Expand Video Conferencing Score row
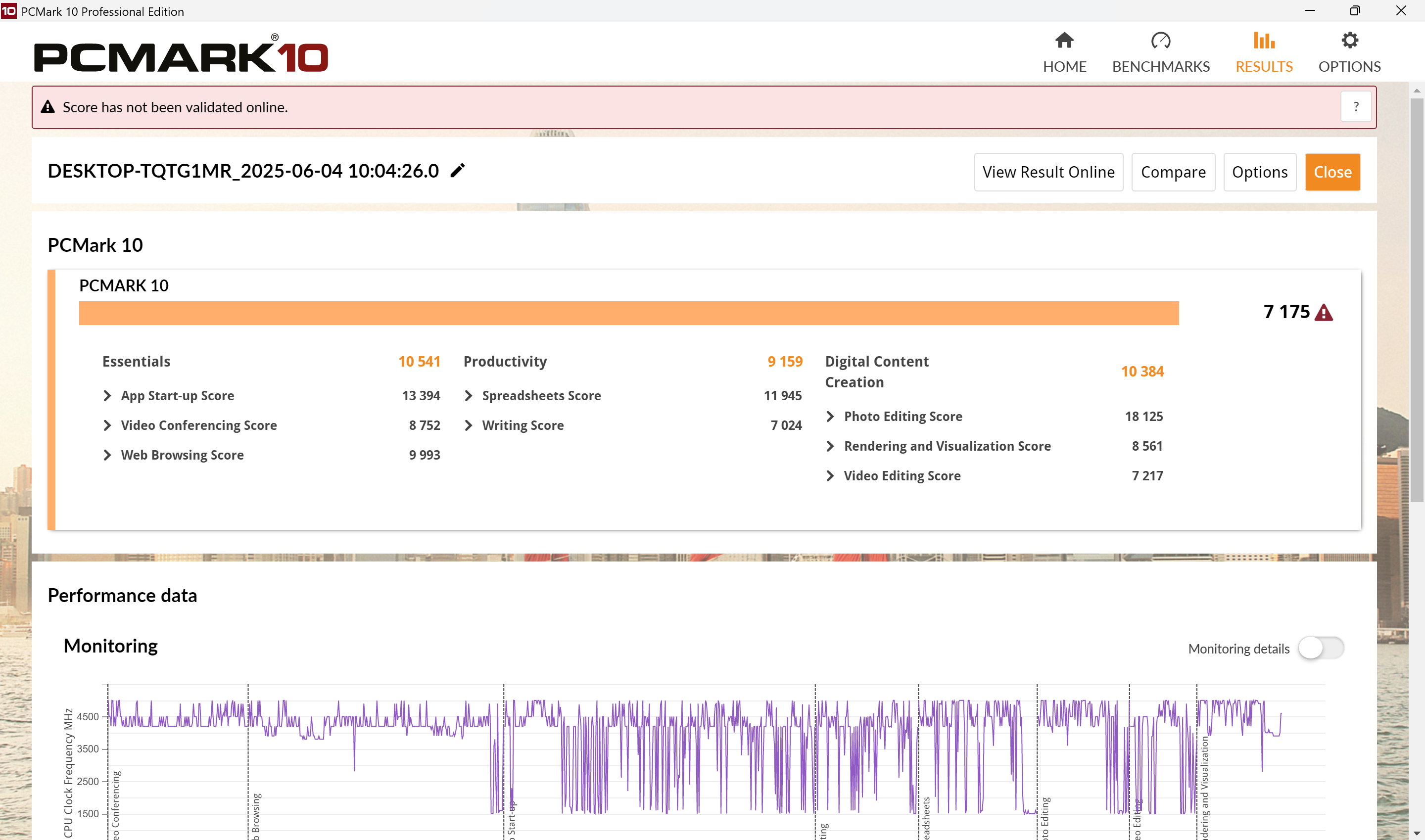The image size is (1425, 840). click(x=107, y=425)
